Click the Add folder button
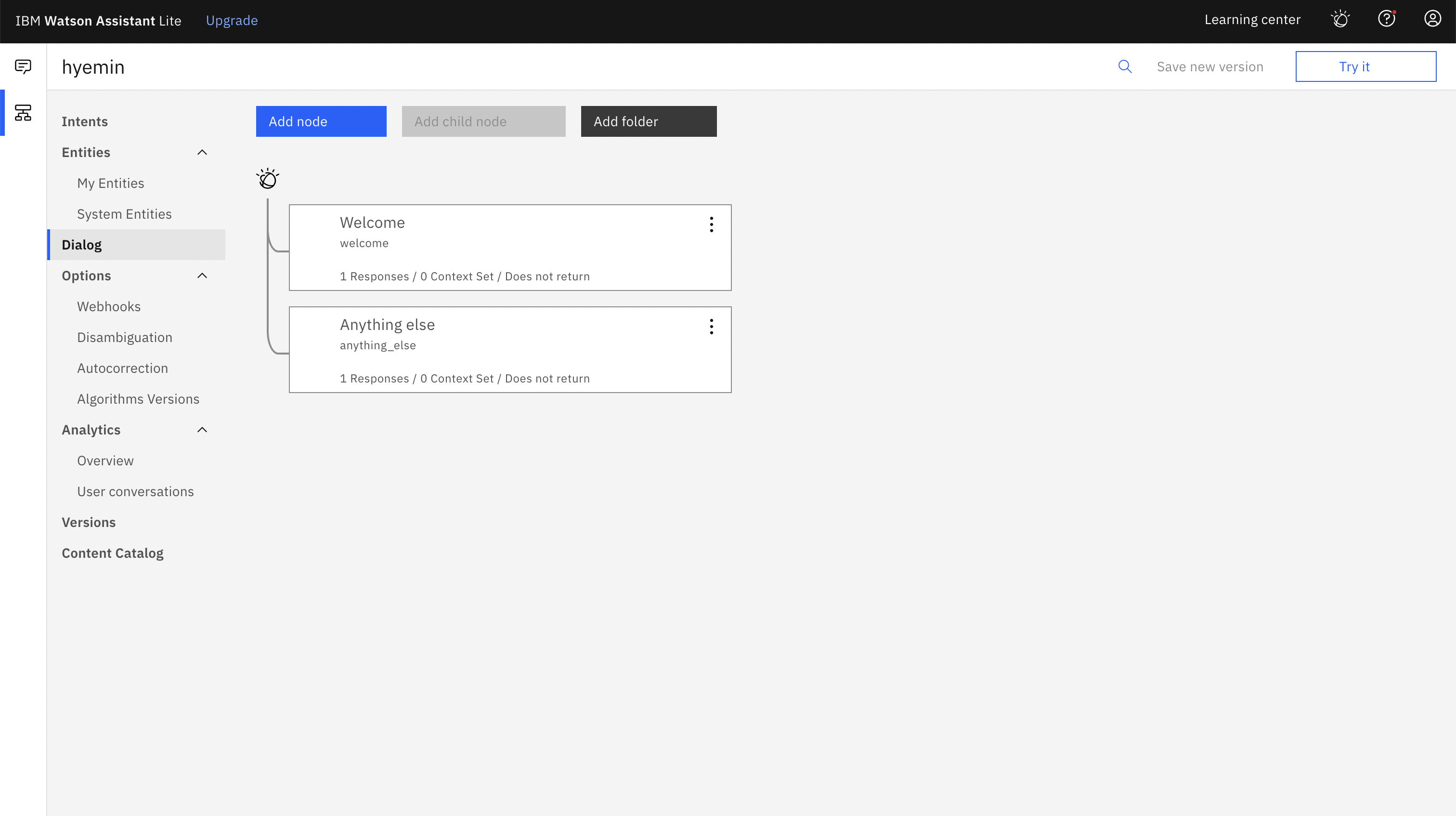The width and height of the screenshot is (1456, 816). pos(648,121)
